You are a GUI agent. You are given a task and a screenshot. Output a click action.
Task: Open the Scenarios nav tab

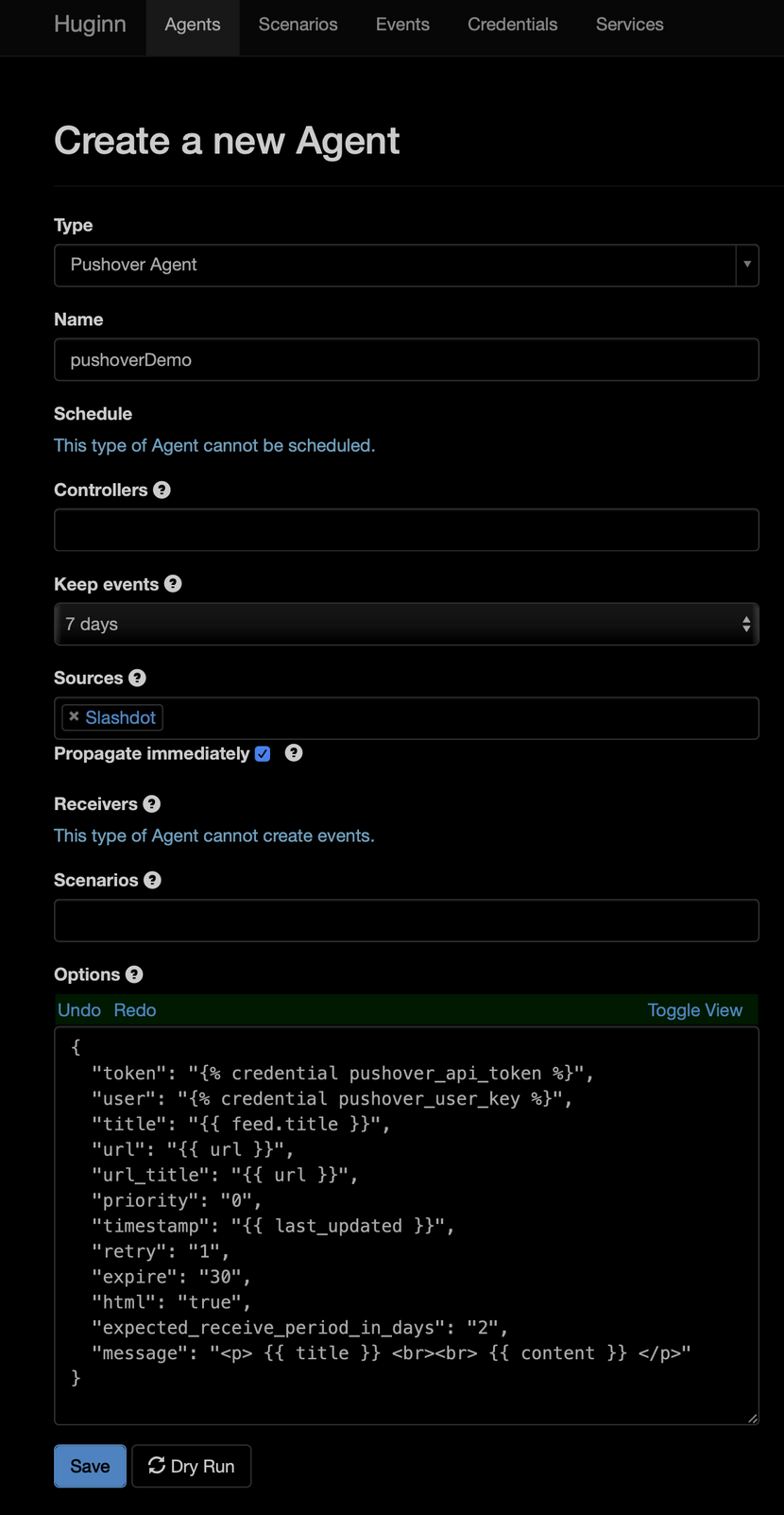298,25
